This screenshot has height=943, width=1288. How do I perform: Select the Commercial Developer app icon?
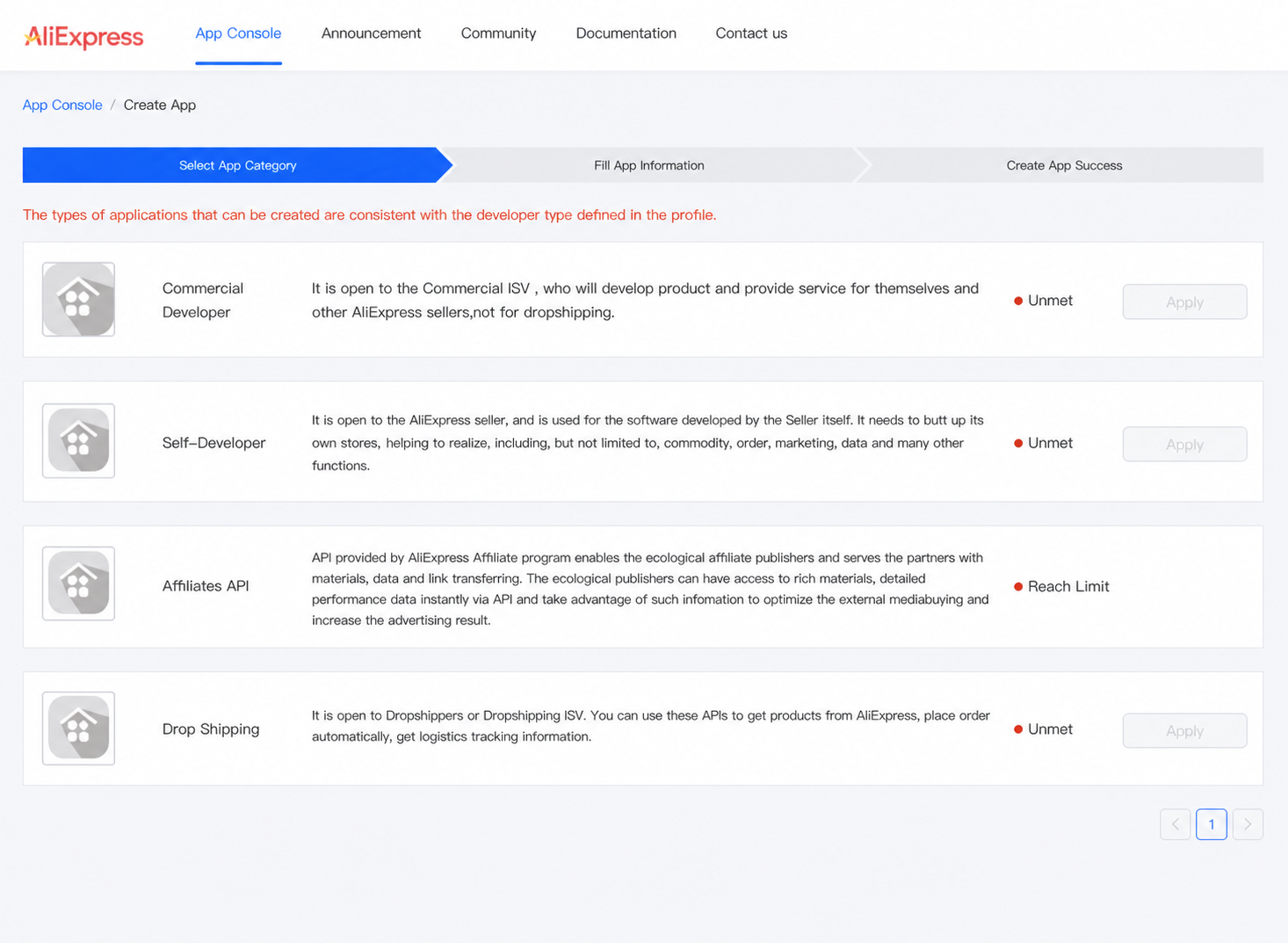(x=78, y=300)
